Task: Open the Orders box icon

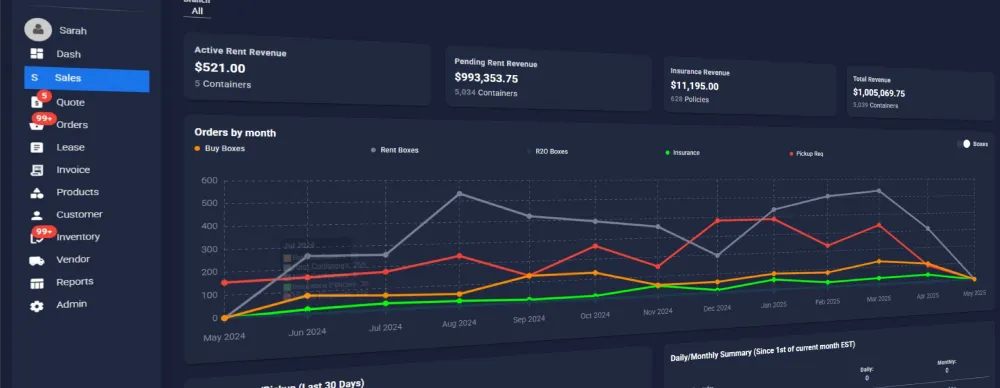Action: pos(37,125)
